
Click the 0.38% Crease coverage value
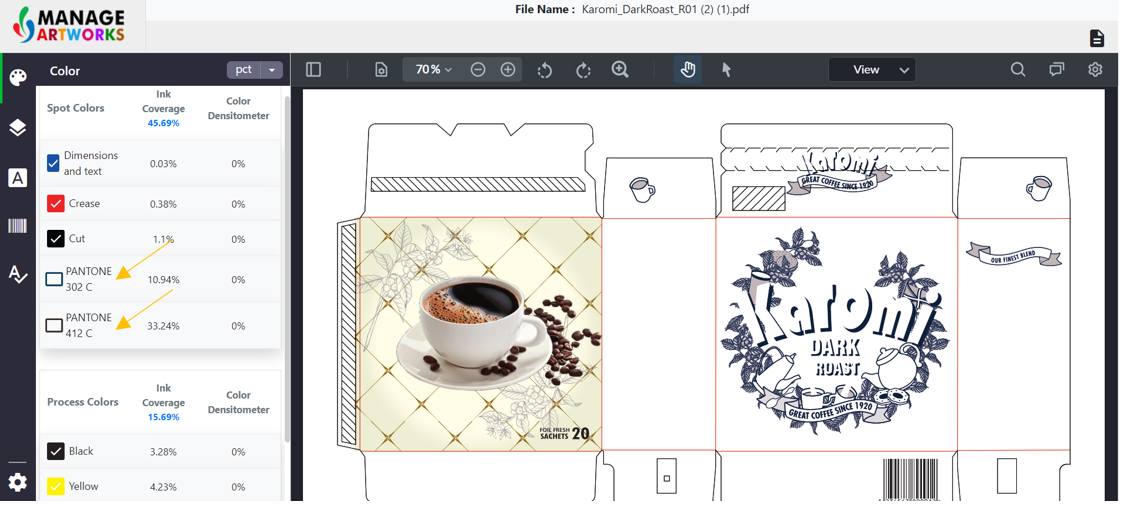point(163,204)
